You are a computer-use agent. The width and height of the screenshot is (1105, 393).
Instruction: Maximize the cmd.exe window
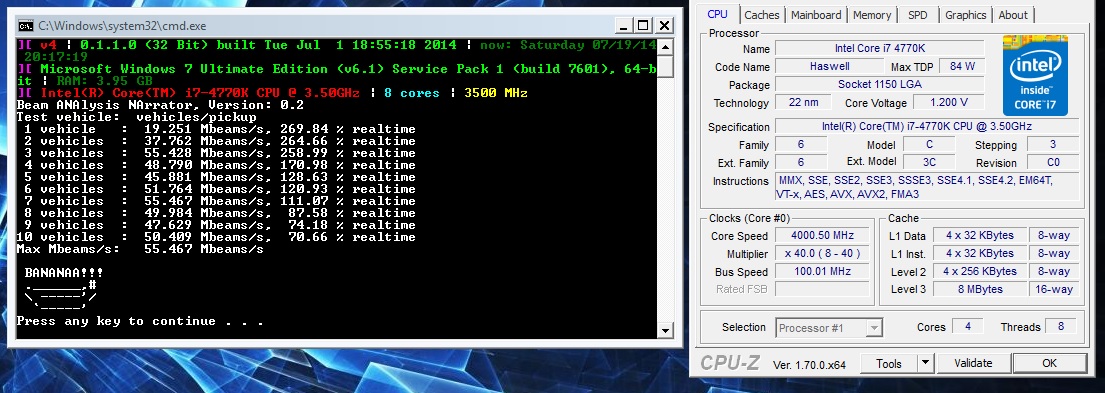pyautogui.click(x=643, y=26)
